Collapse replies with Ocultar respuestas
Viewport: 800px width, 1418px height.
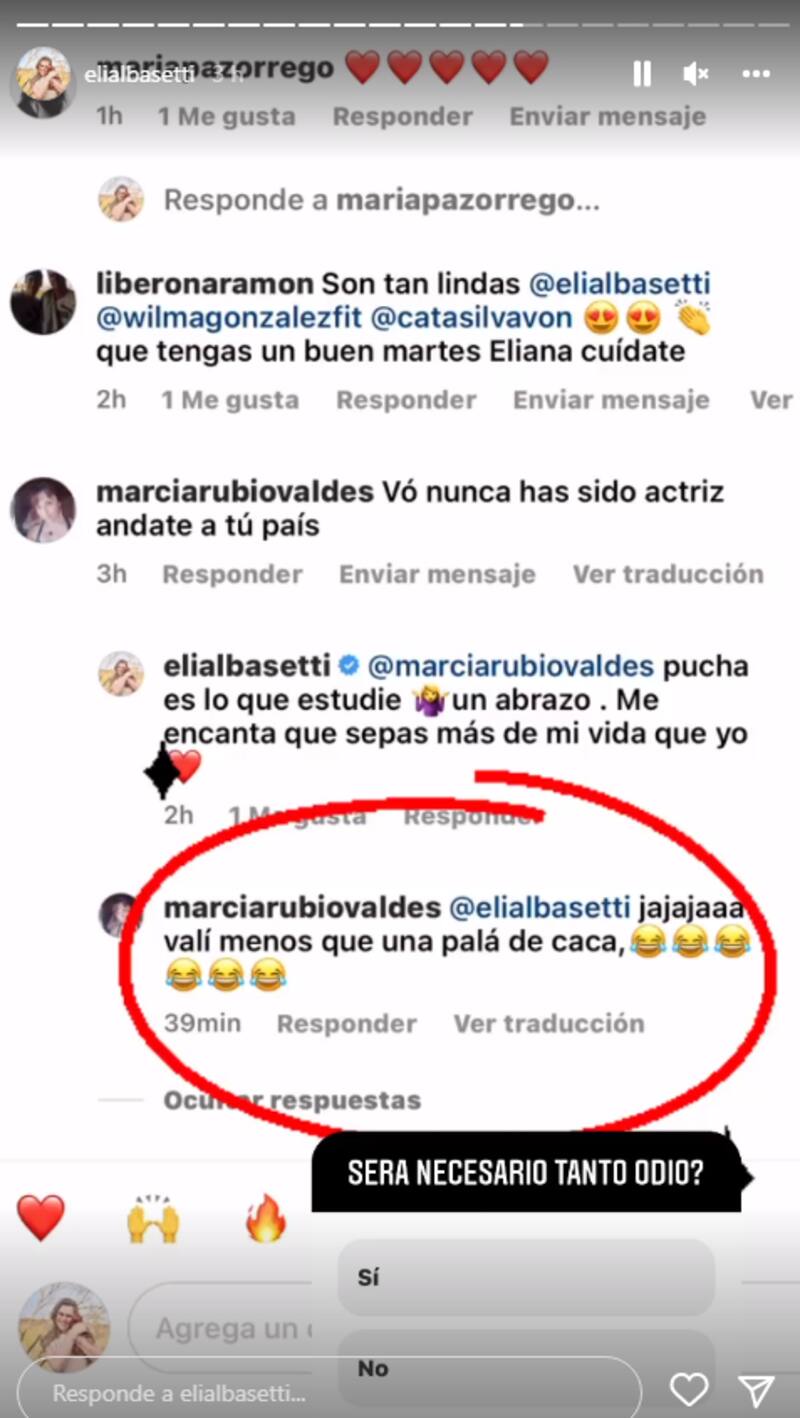pos(292,1100)
